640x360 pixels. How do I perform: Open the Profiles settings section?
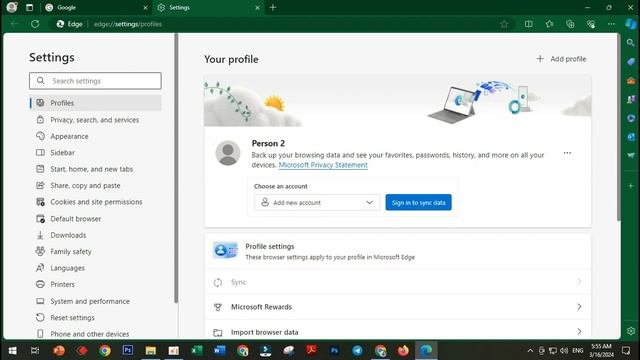tap(96, 103)
